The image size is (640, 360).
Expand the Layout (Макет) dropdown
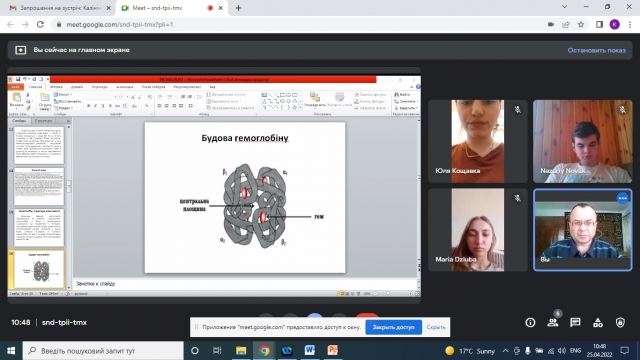63,95
